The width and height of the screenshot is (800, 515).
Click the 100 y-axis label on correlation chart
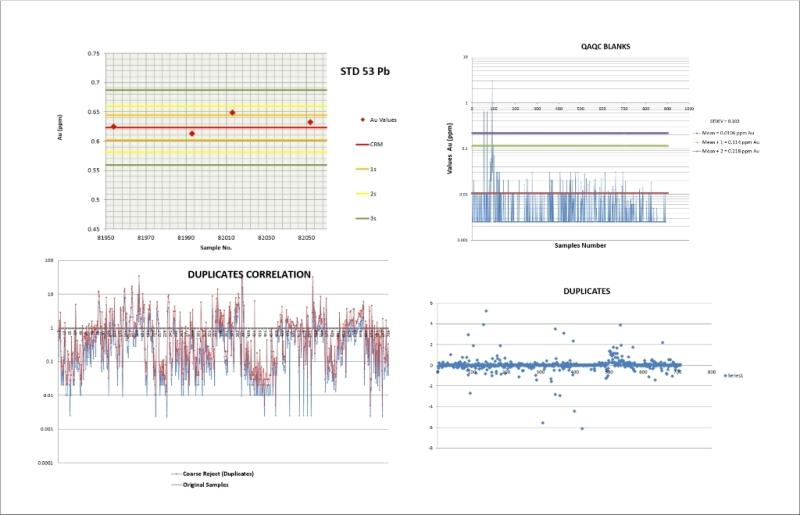point(49,261)
